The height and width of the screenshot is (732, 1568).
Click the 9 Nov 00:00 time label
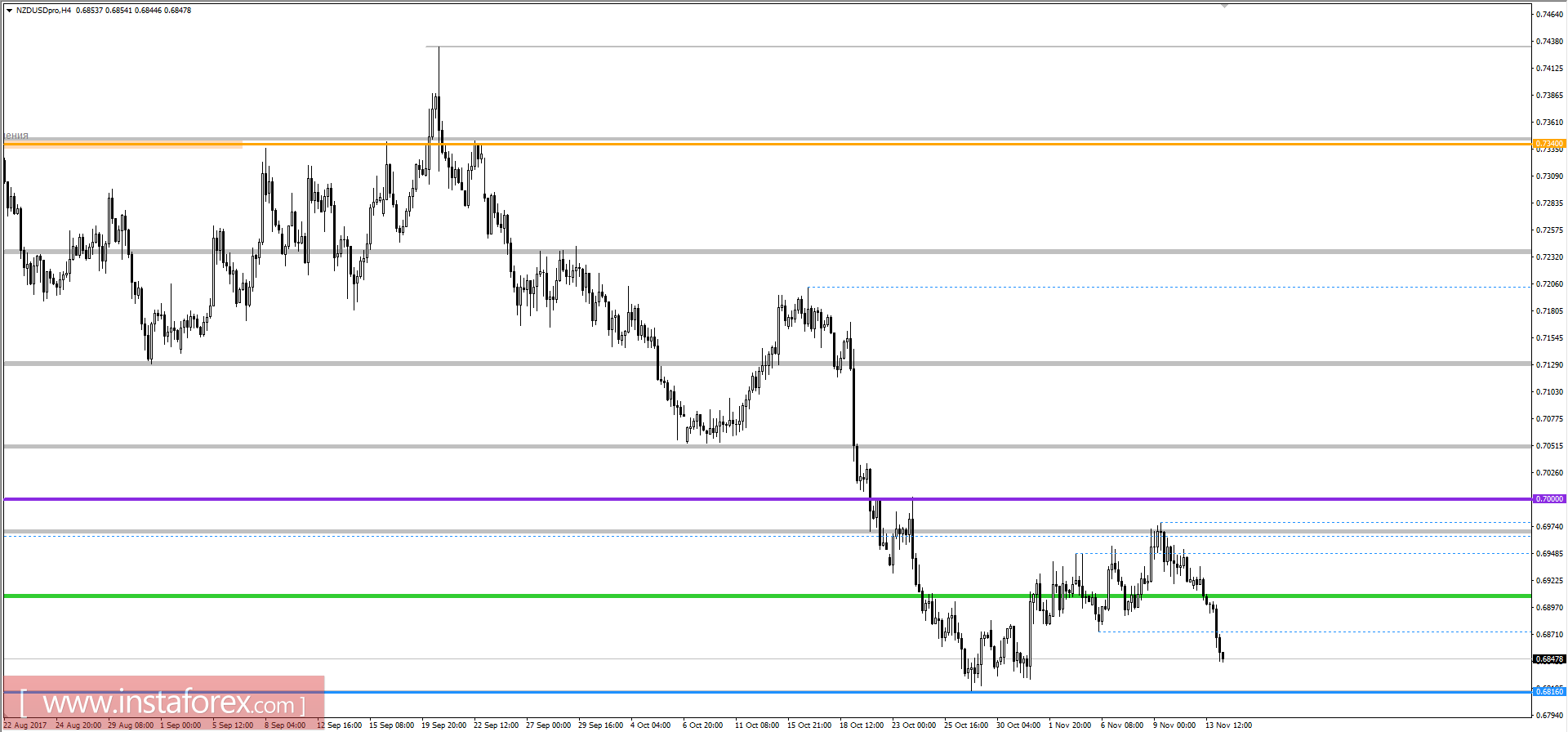pyautogui.click(x=1174, y=725)
